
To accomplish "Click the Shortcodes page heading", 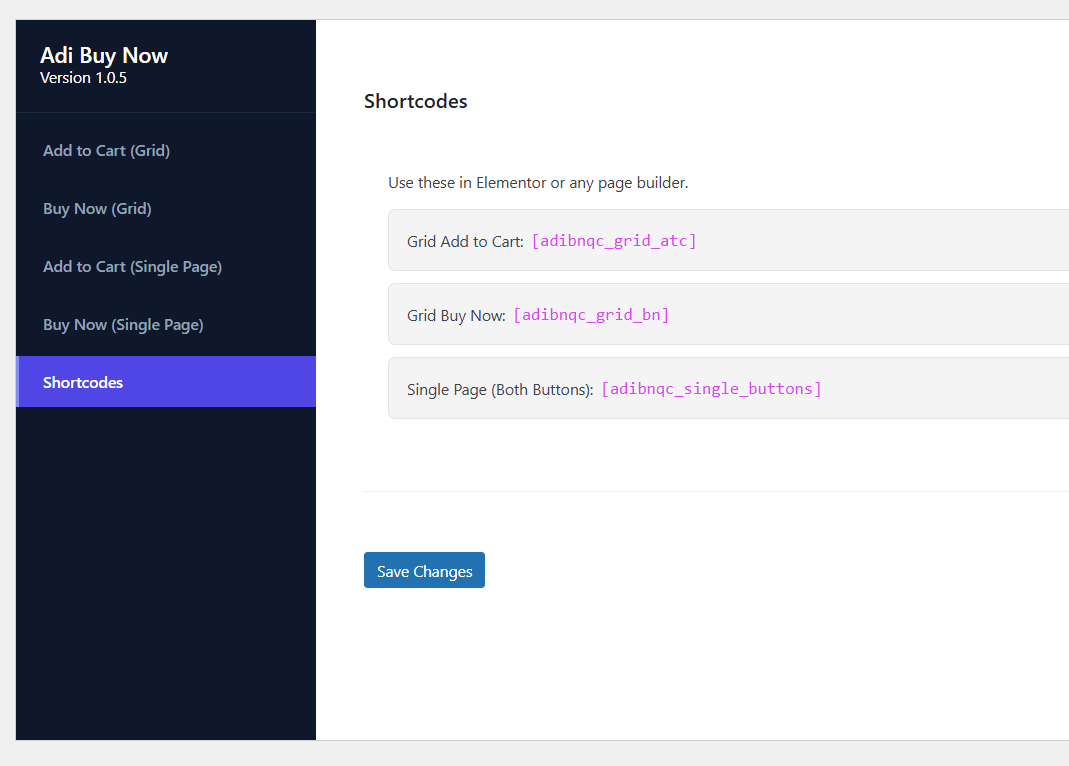I will point(415,101).
